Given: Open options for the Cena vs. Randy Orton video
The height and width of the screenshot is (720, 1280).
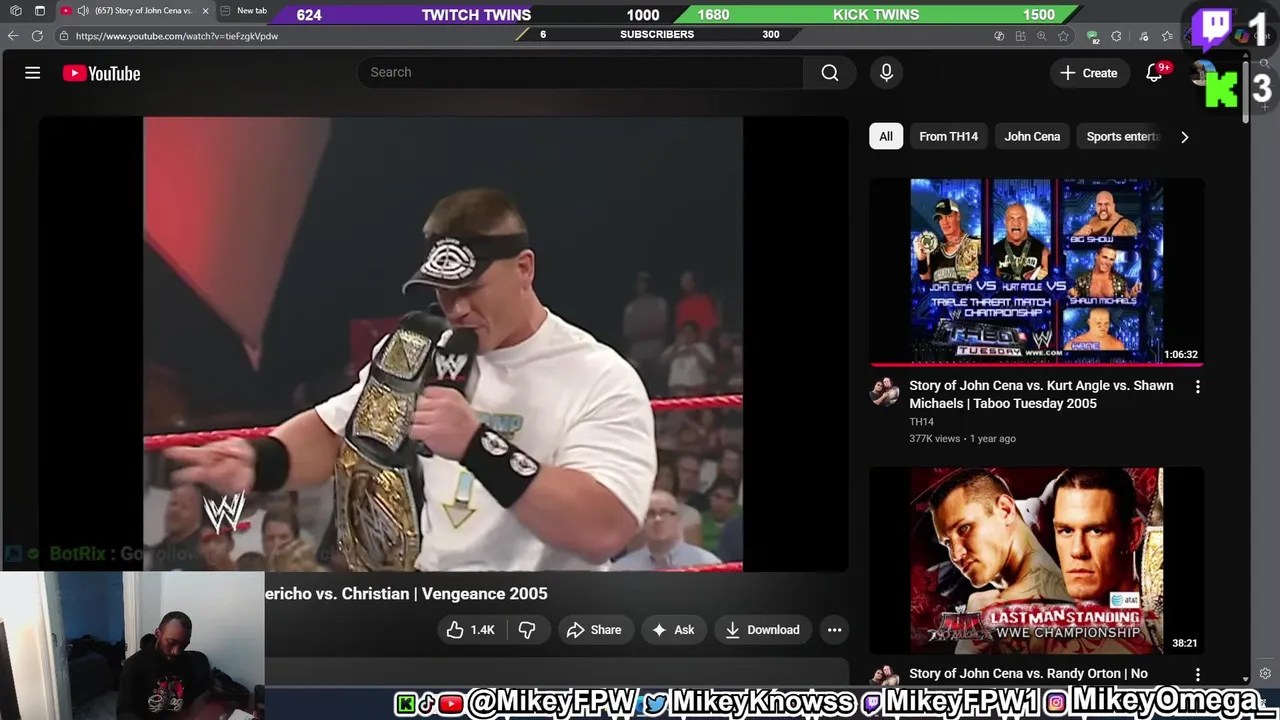Looking at the screenshot, I should [x=1197, y=675].
